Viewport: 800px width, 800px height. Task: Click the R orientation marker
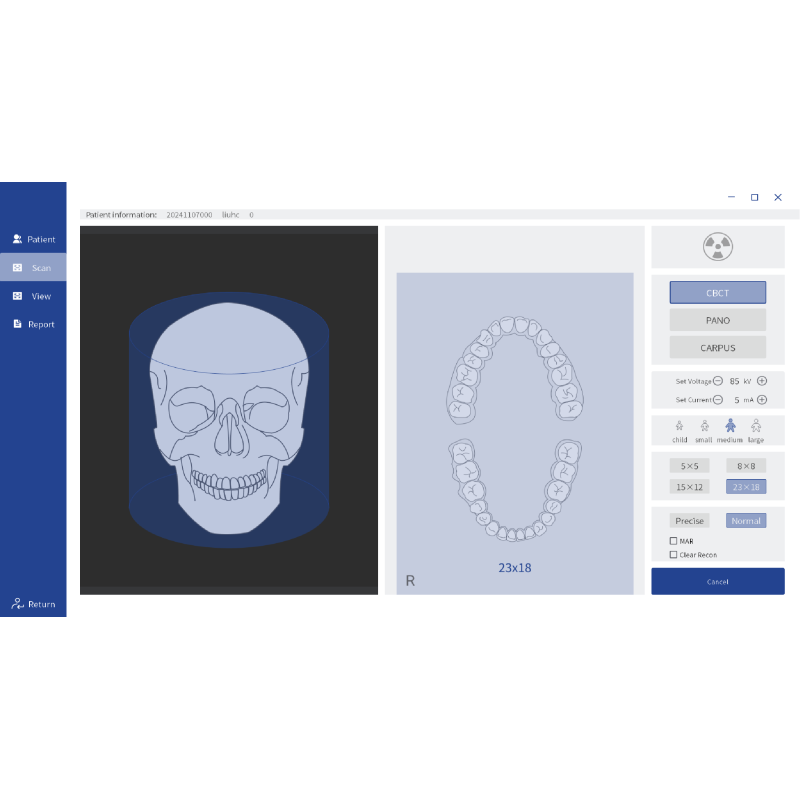pyautogui.click(x=410, y=581)
